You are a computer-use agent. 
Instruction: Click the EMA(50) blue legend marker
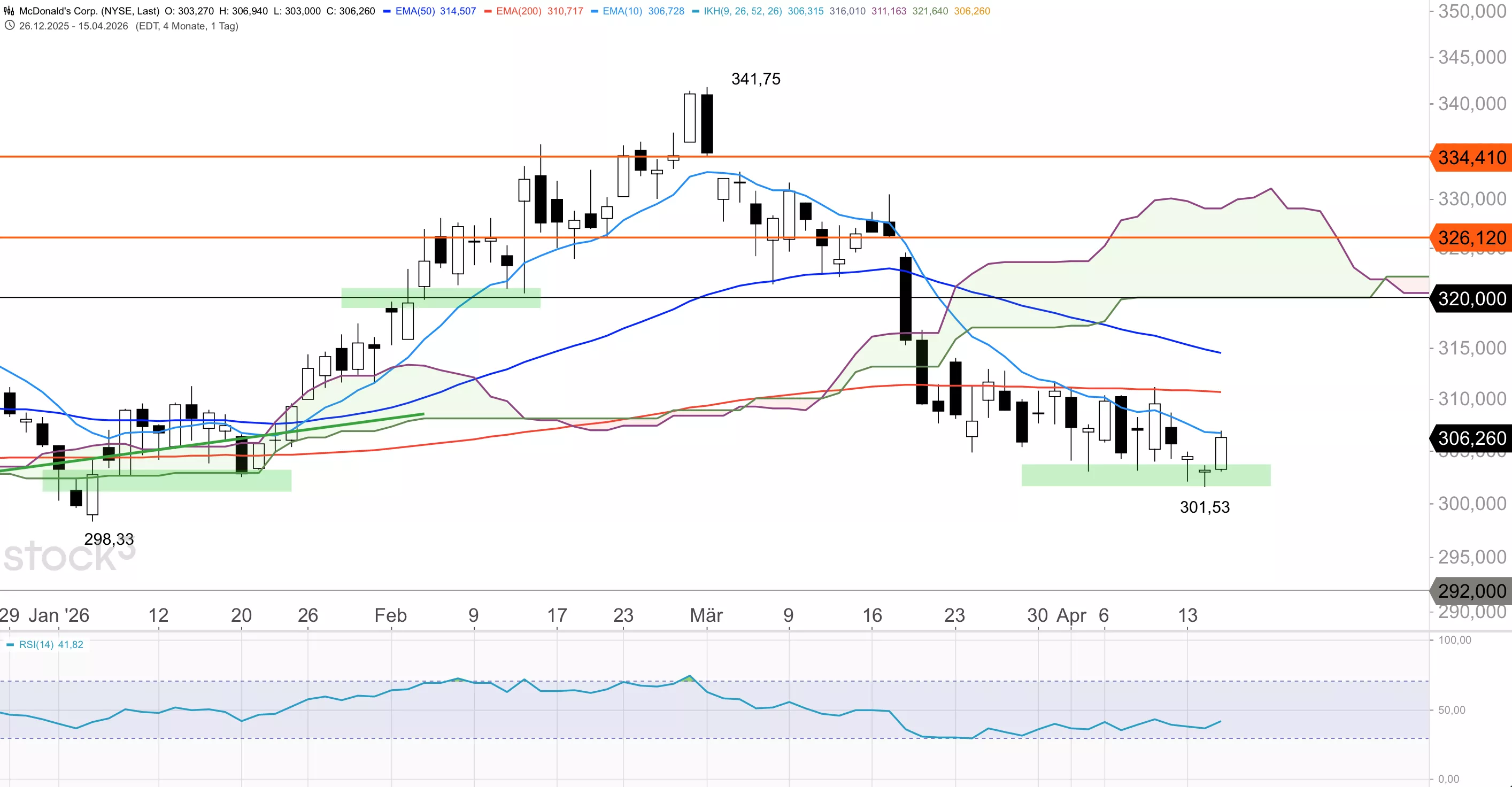[x=387, y=11]
